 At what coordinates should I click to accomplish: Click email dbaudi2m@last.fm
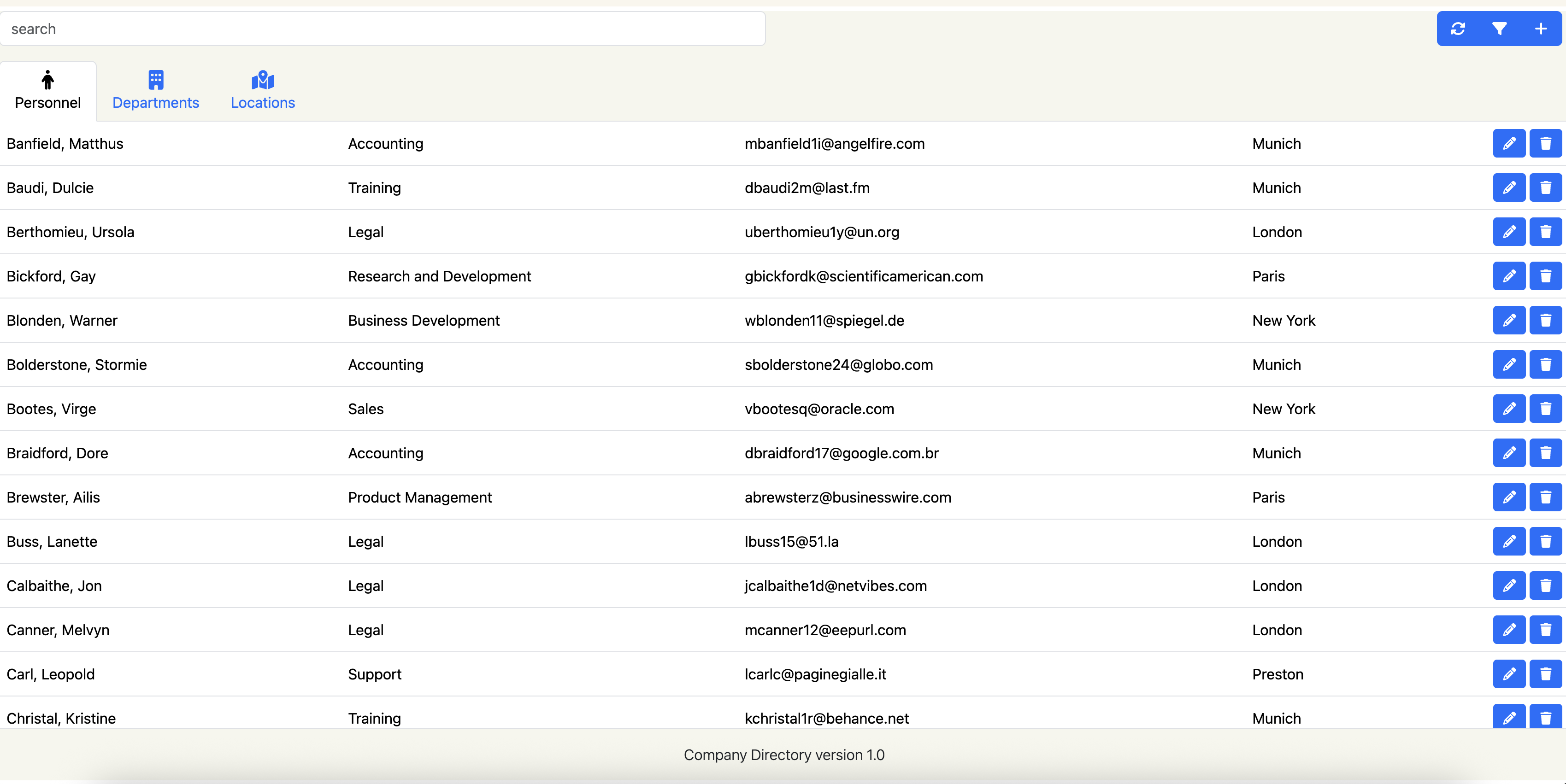click(x=807, y=188)
